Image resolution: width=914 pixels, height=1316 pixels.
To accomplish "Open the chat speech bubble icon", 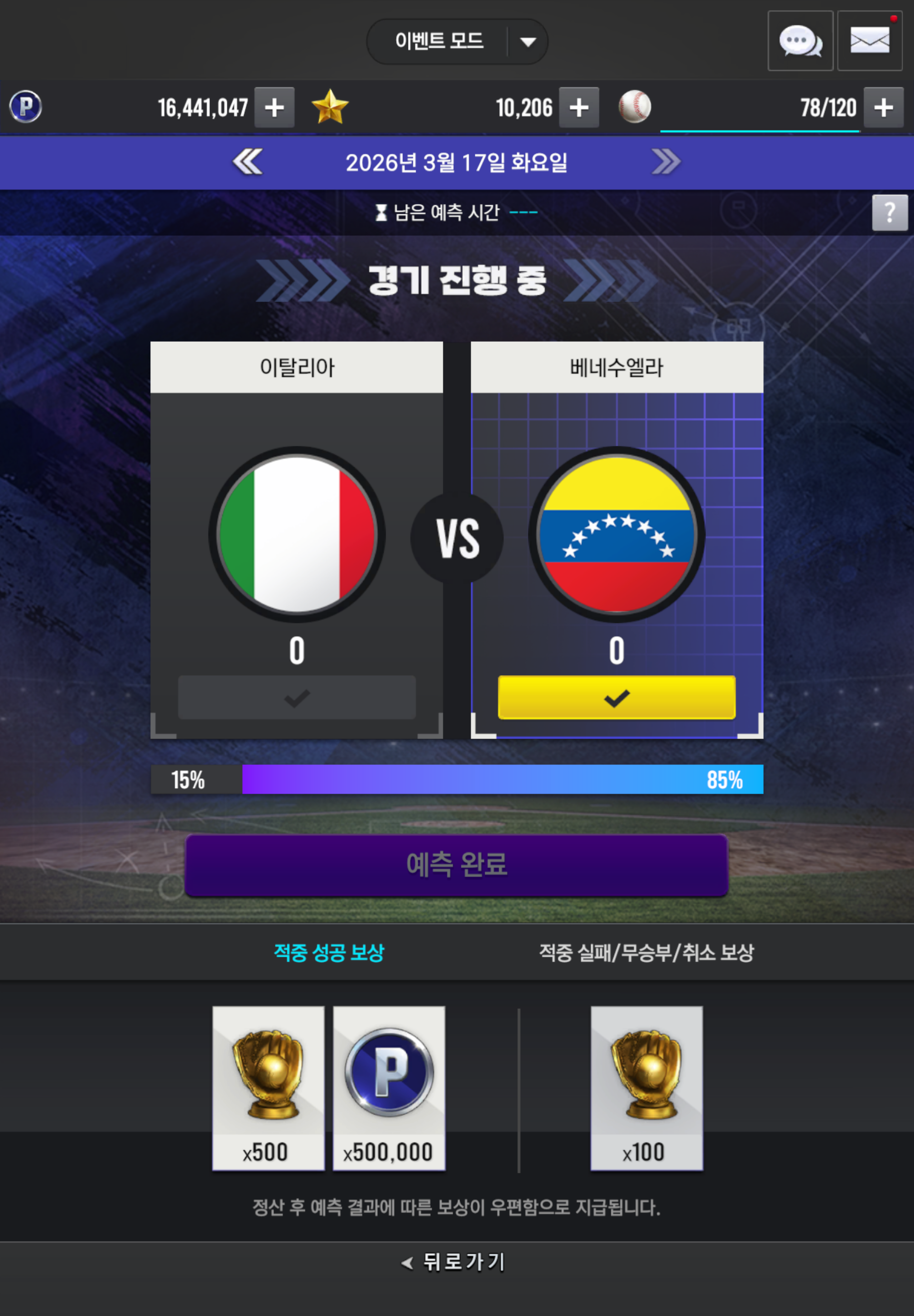I will point(800,41).
